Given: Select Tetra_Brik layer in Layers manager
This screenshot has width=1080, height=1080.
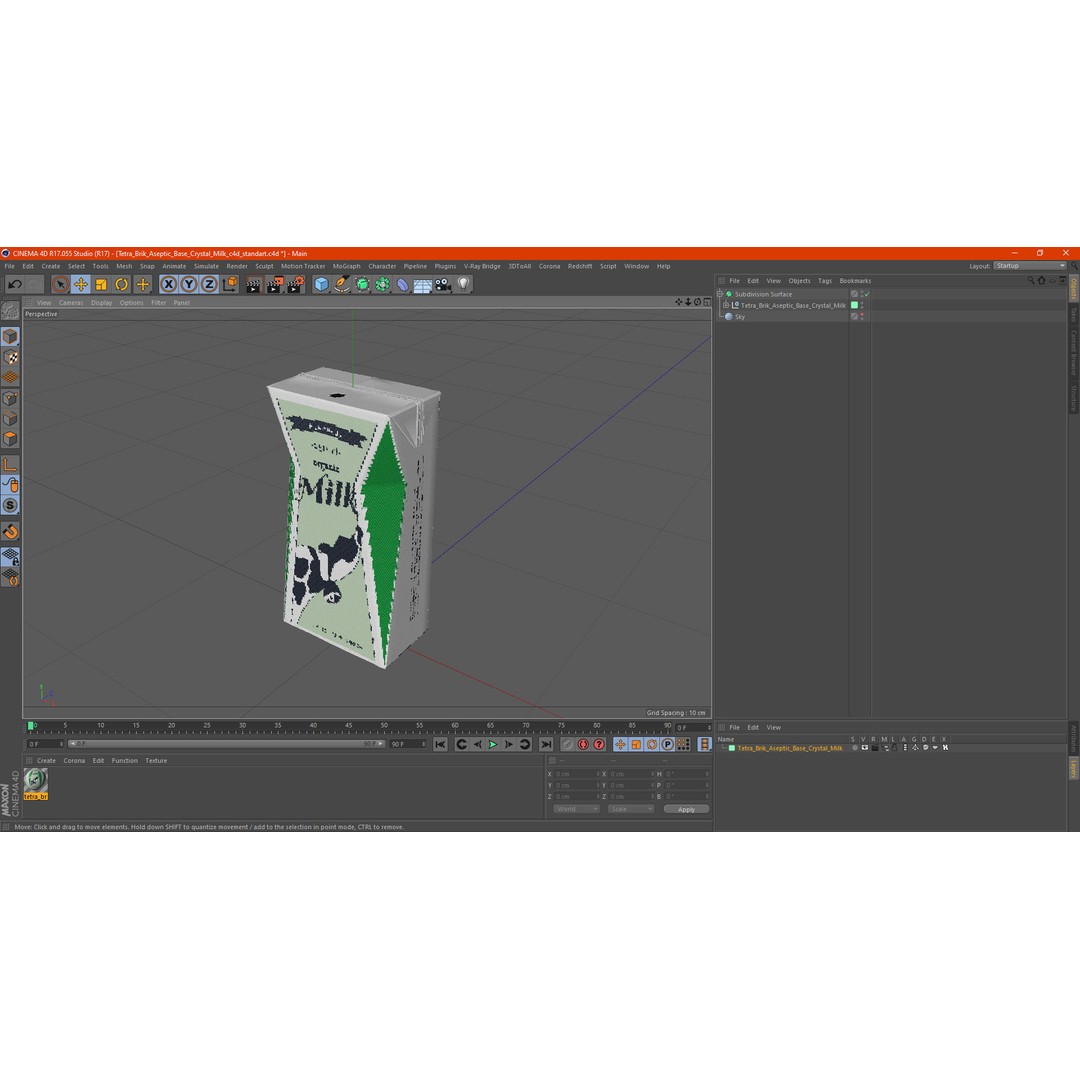Looking at the screenshot, I should tap(789, 748).
